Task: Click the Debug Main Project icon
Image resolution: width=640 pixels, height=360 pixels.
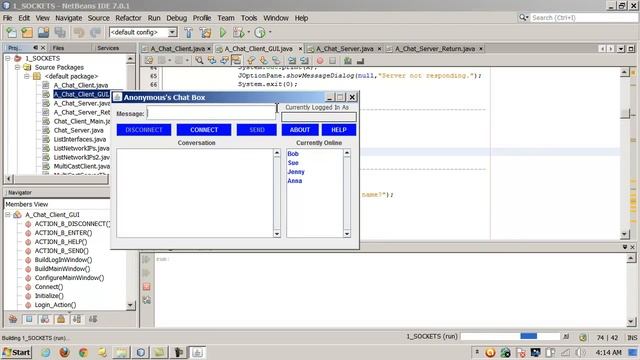Action: [238, 32]
